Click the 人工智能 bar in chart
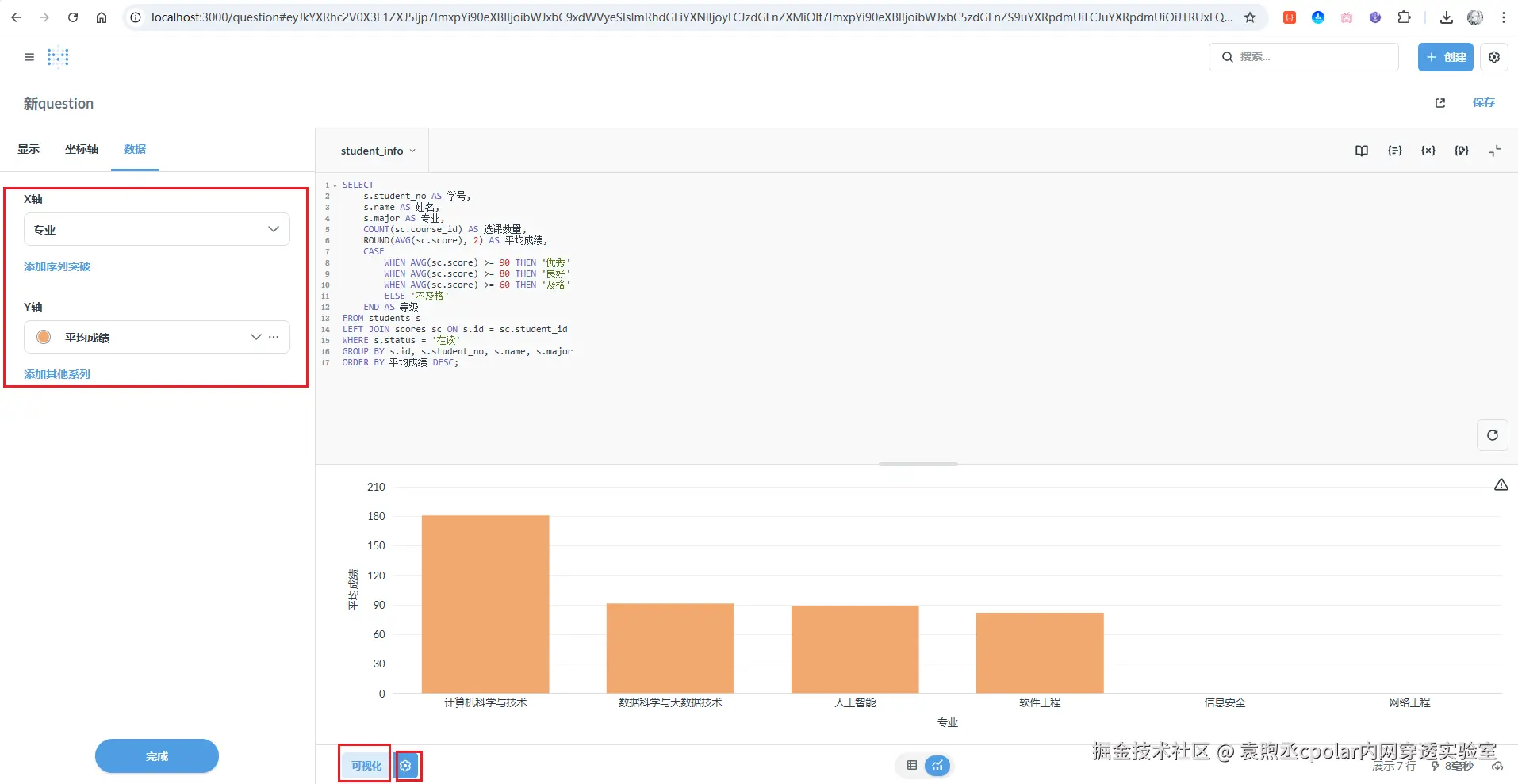The height and width of the screenshot is (784, 1518). click(x=855, y=649)
